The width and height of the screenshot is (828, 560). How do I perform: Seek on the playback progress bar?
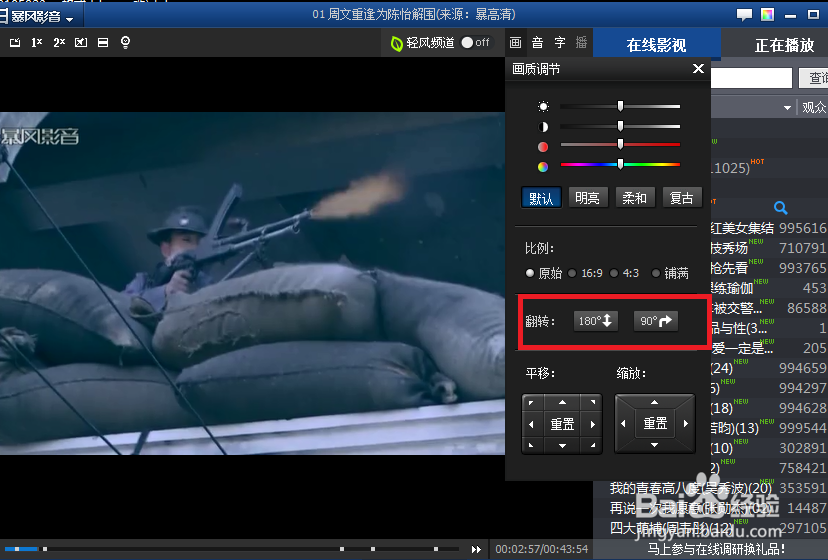click(232, 549)
